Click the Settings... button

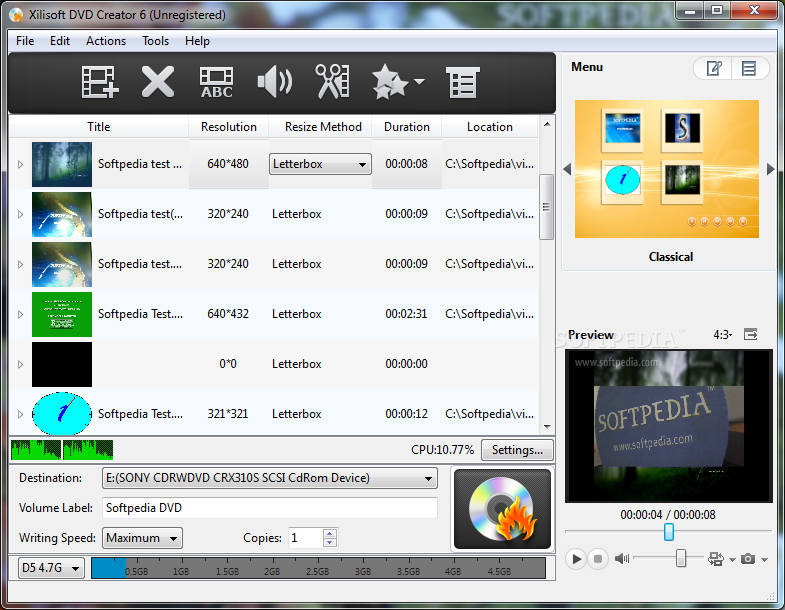517,450
